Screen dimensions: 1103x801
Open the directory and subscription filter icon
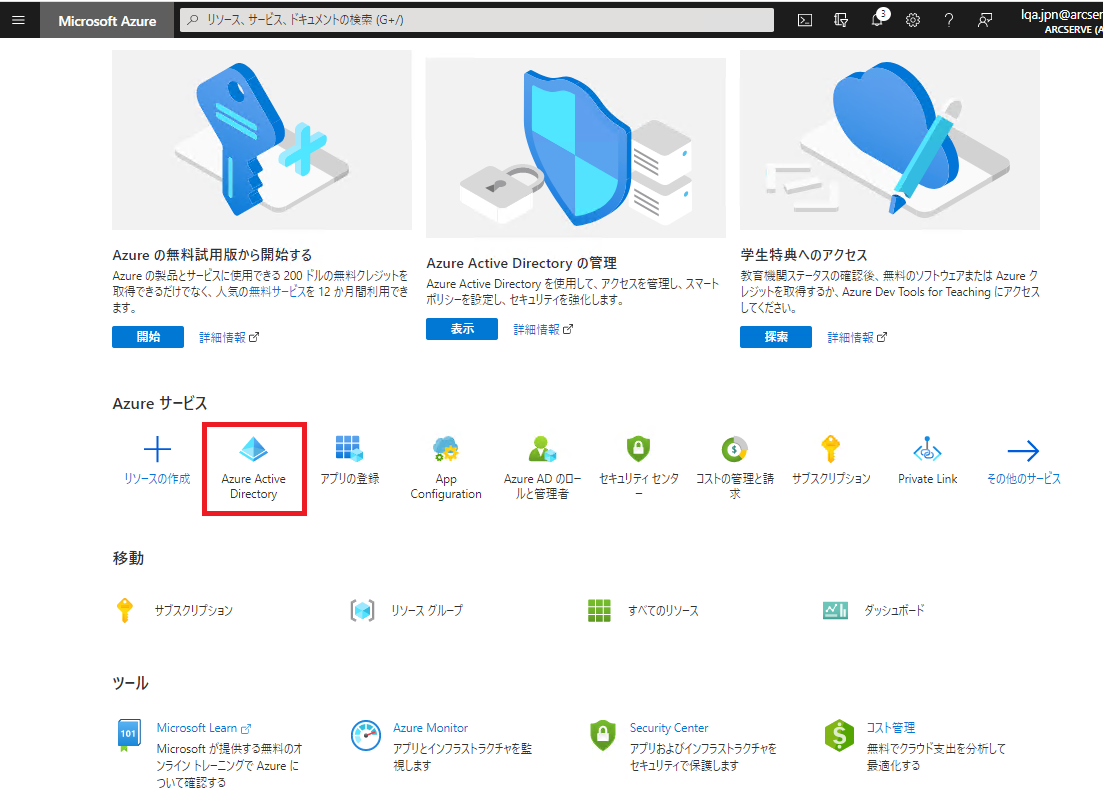coord(841,20)
